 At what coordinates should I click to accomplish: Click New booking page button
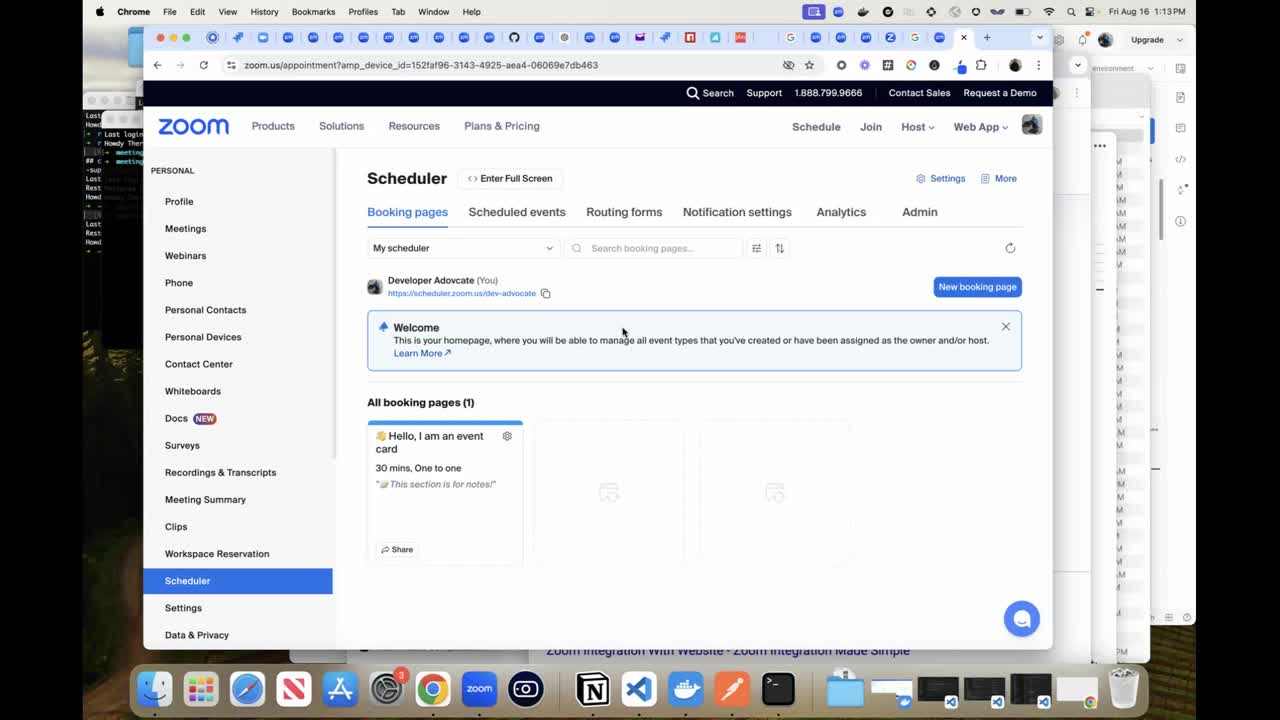(x=977, y=287)
